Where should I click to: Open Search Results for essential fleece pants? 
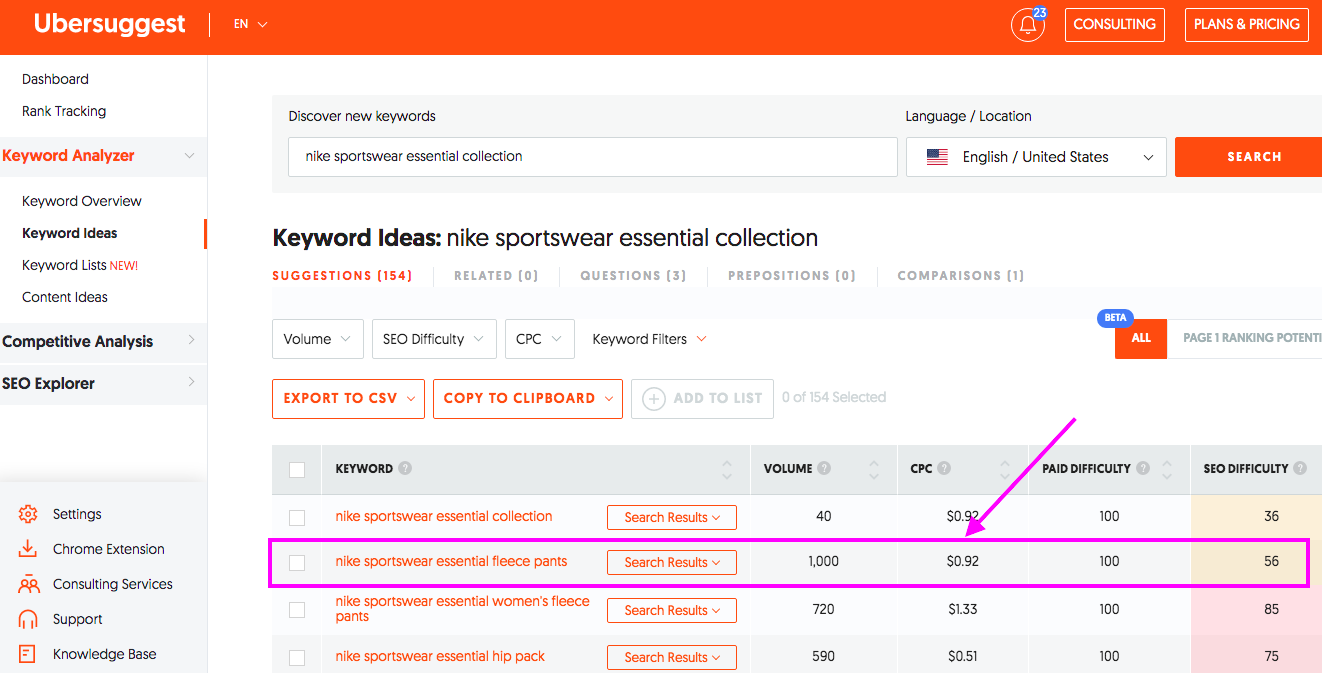[x=672, y=562]
